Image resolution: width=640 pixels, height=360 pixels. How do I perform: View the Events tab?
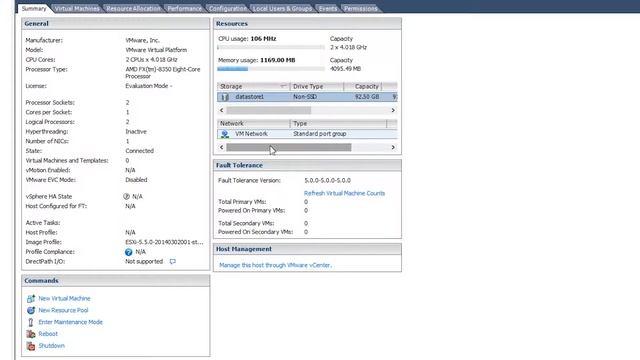(x=328, y=8)
